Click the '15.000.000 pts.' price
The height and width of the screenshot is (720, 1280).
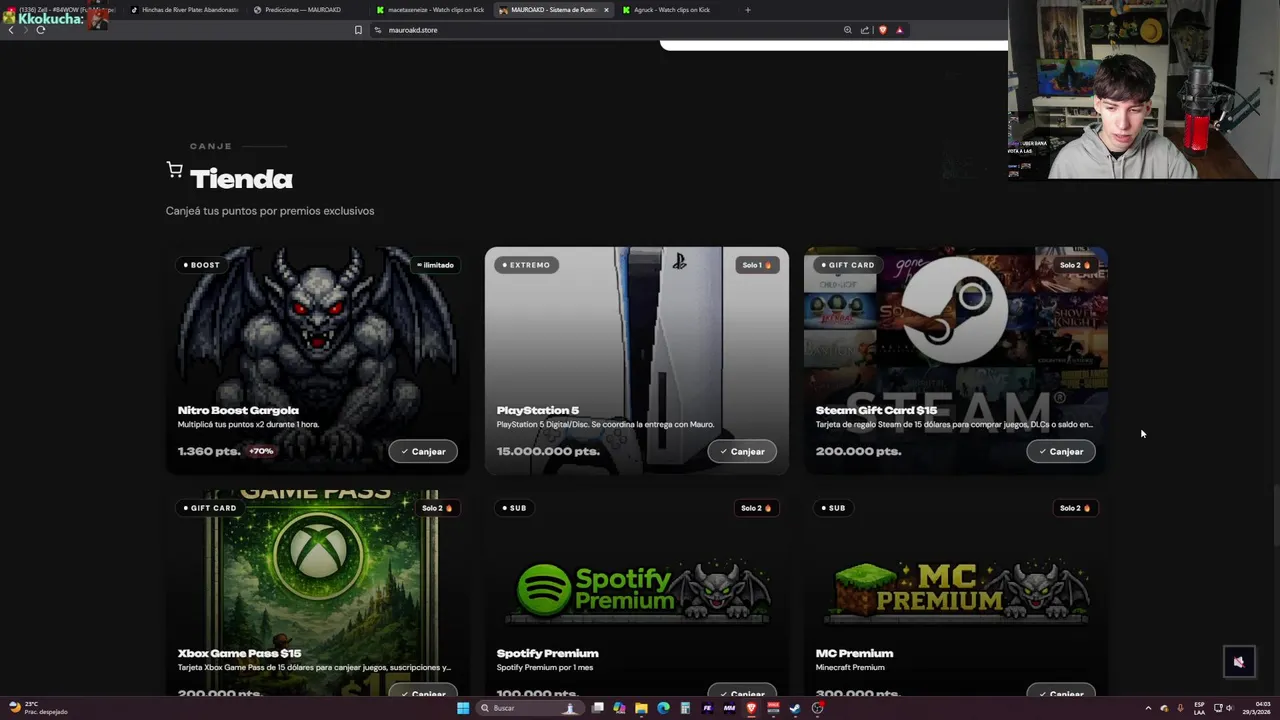tap(548, 451)
